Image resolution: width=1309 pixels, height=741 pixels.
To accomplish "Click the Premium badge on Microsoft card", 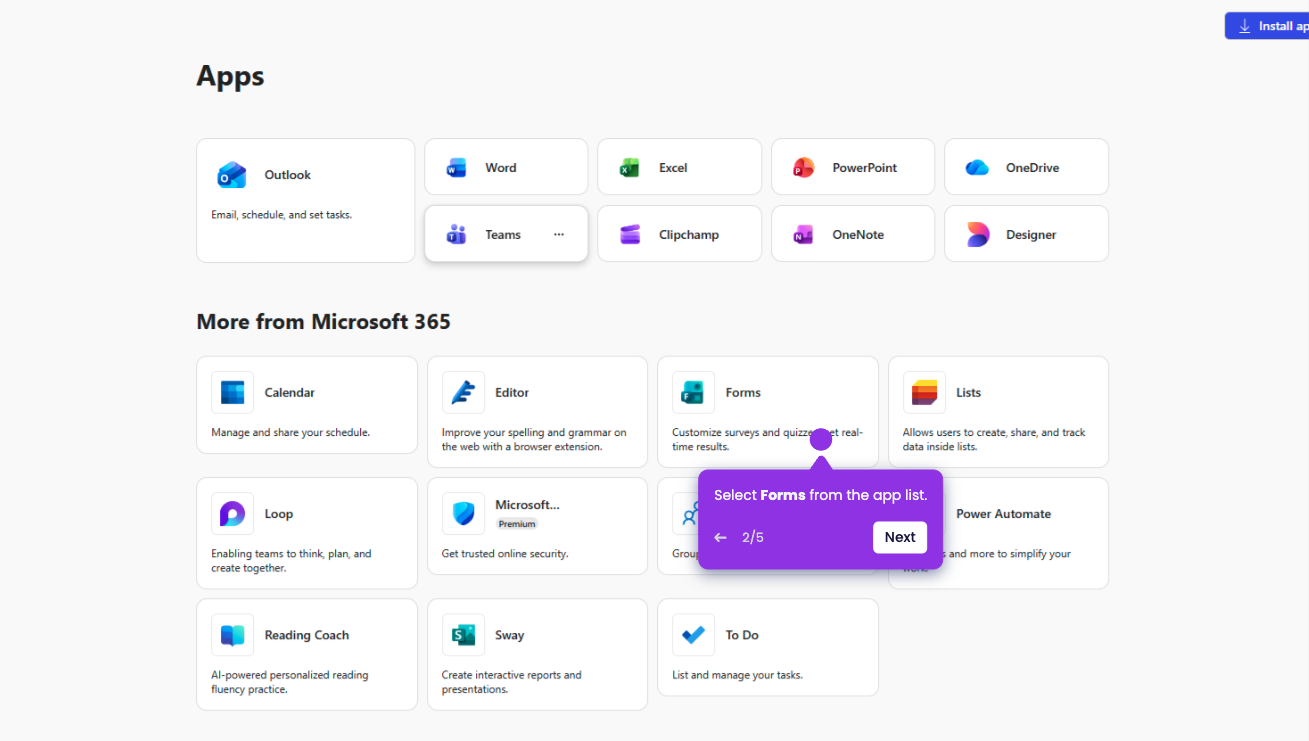I will [x=517, y=524].
